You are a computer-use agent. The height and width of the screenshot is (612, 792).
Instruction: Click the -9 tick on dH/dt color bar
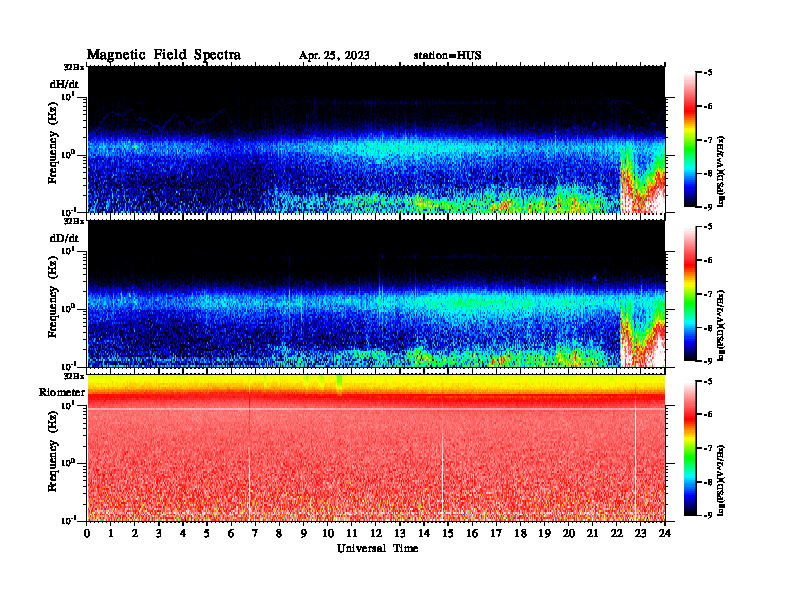(708, 207)
